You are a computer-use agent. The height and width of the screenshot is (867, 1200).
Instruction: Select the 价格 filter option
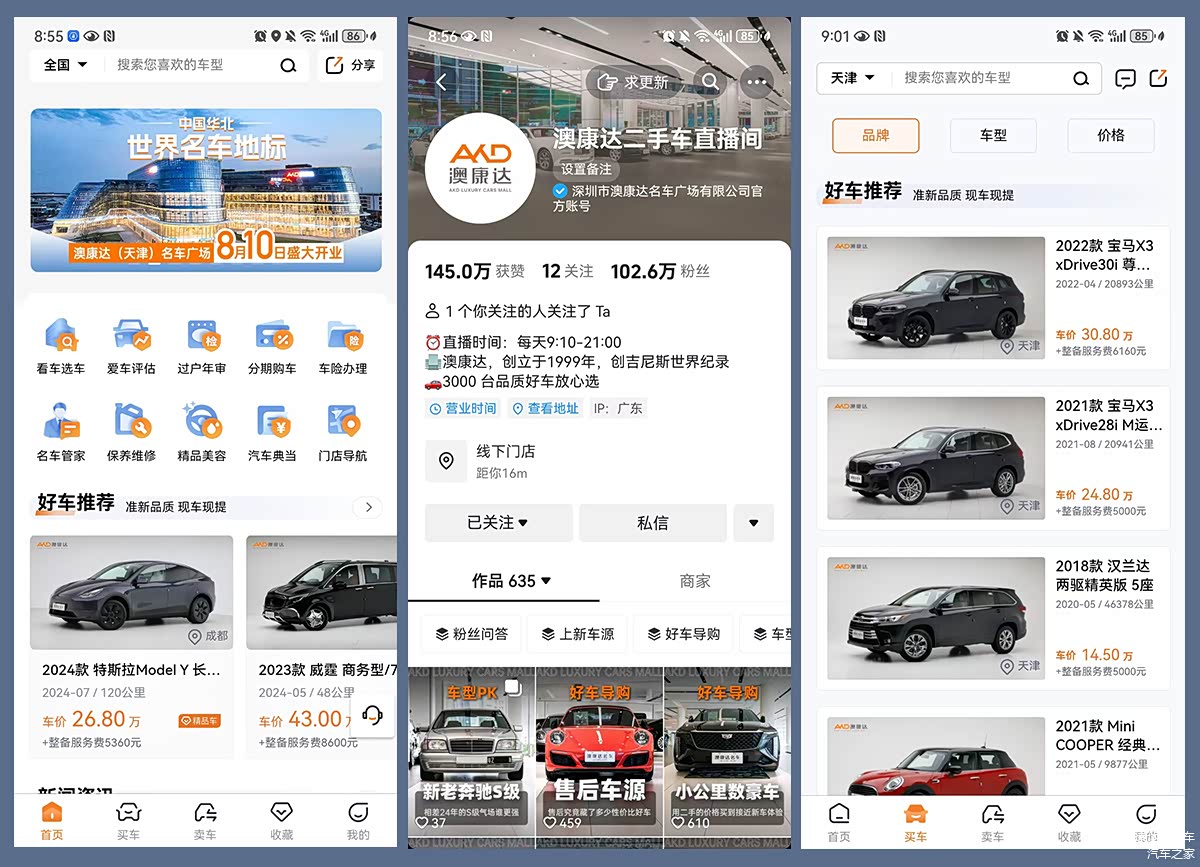pos(1110,136)
